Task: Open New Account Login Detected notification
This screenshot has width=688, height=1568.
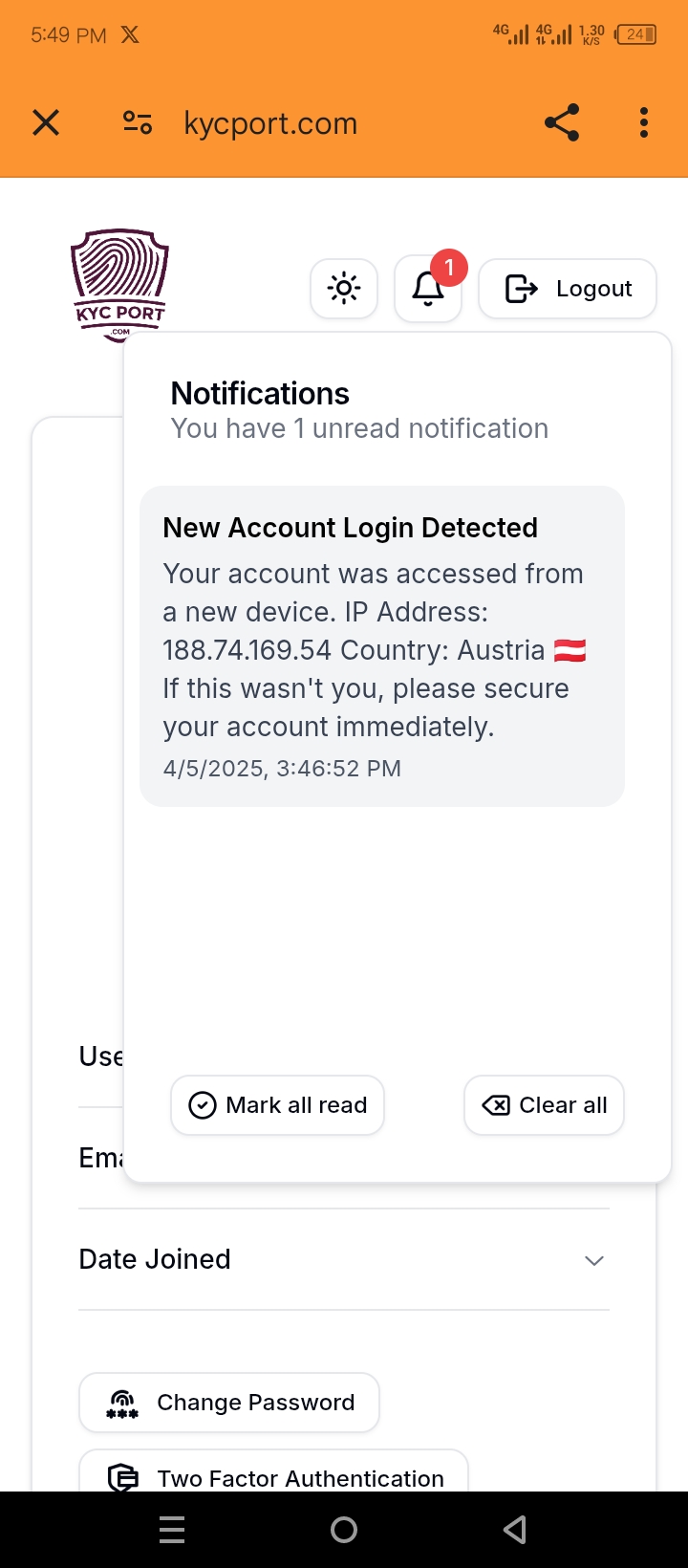Action: (x=382, y=646)
